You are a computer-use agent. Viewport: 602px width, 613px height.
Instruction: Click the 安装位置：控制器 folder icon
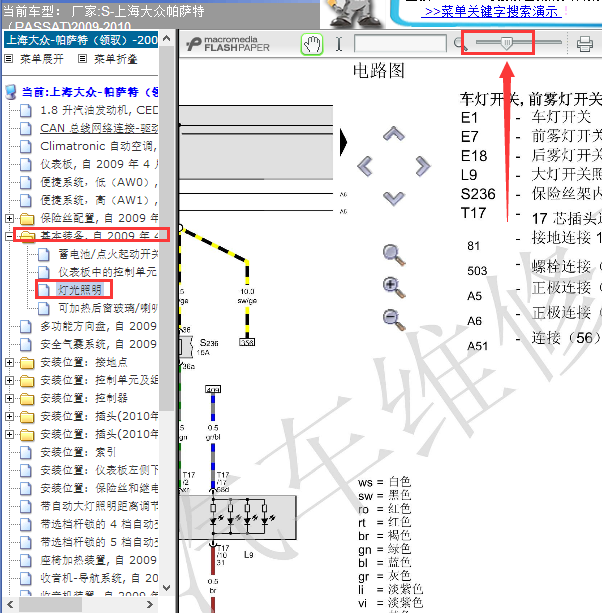(x=27, y=399)
